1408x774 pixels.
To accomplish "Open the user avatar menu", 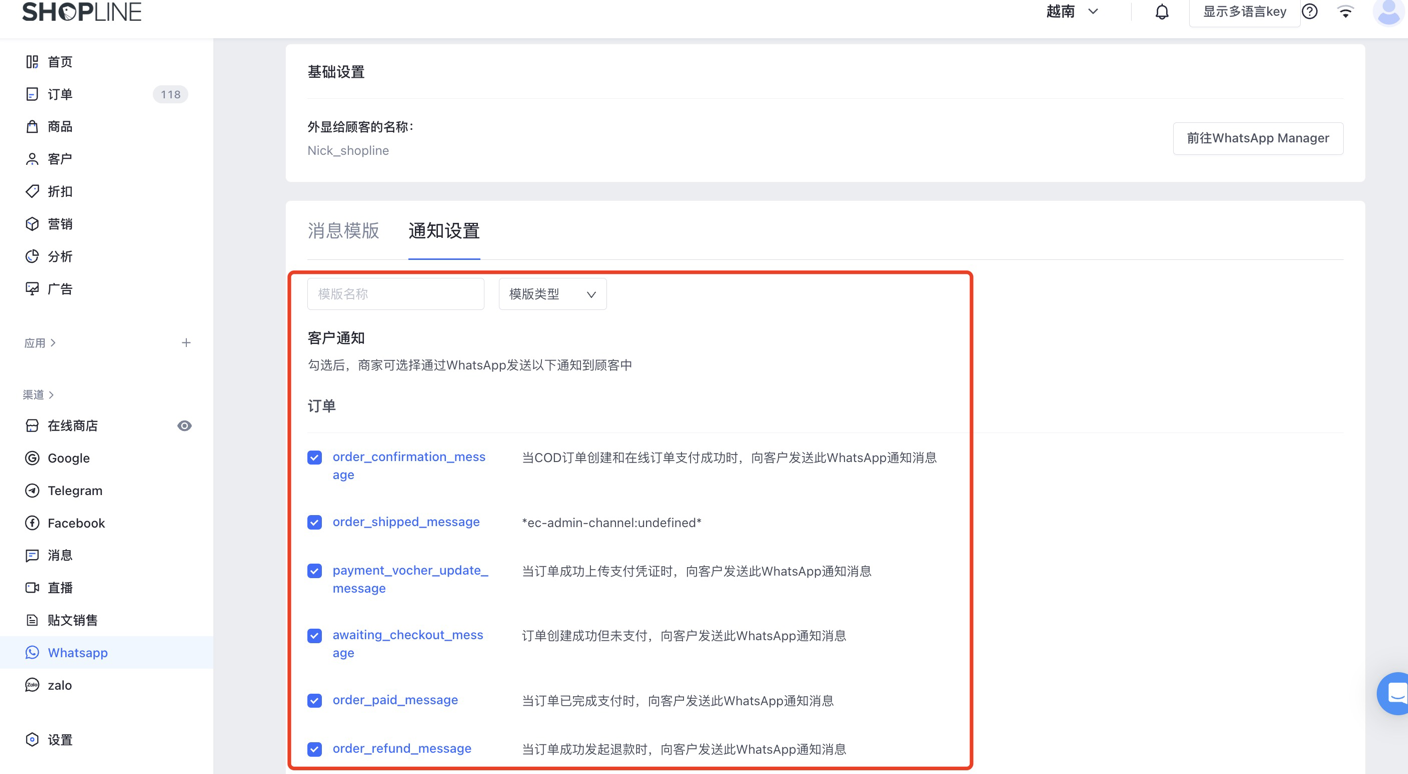I will (x=1388, y=12).
